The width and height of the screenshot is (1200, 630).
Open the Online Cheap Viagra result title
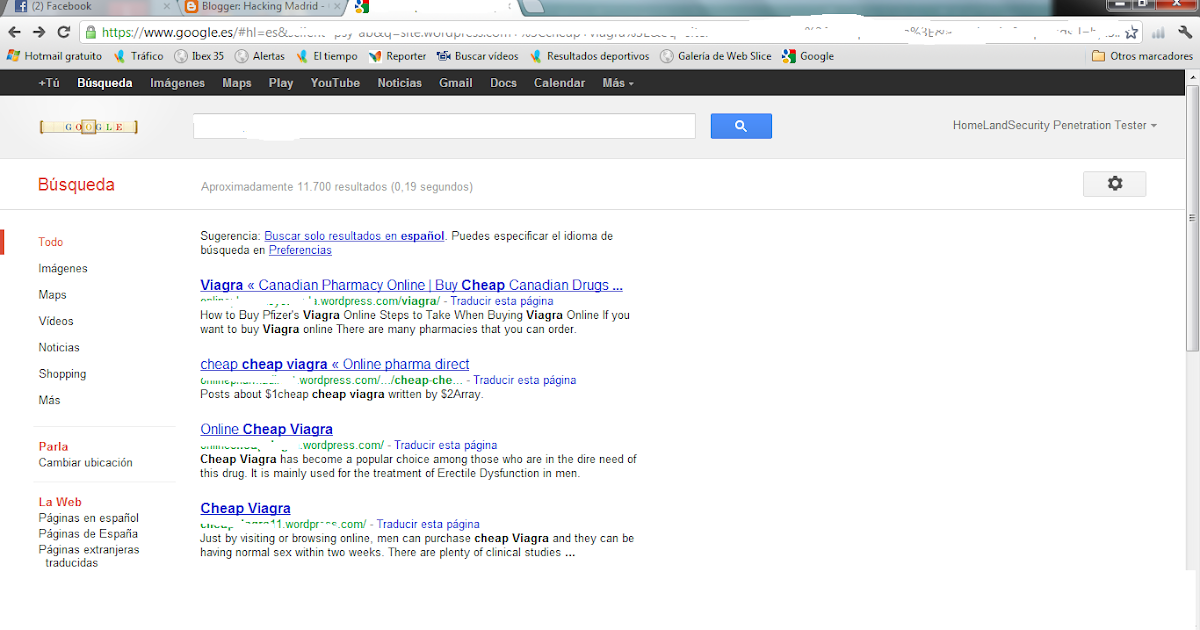266,429
